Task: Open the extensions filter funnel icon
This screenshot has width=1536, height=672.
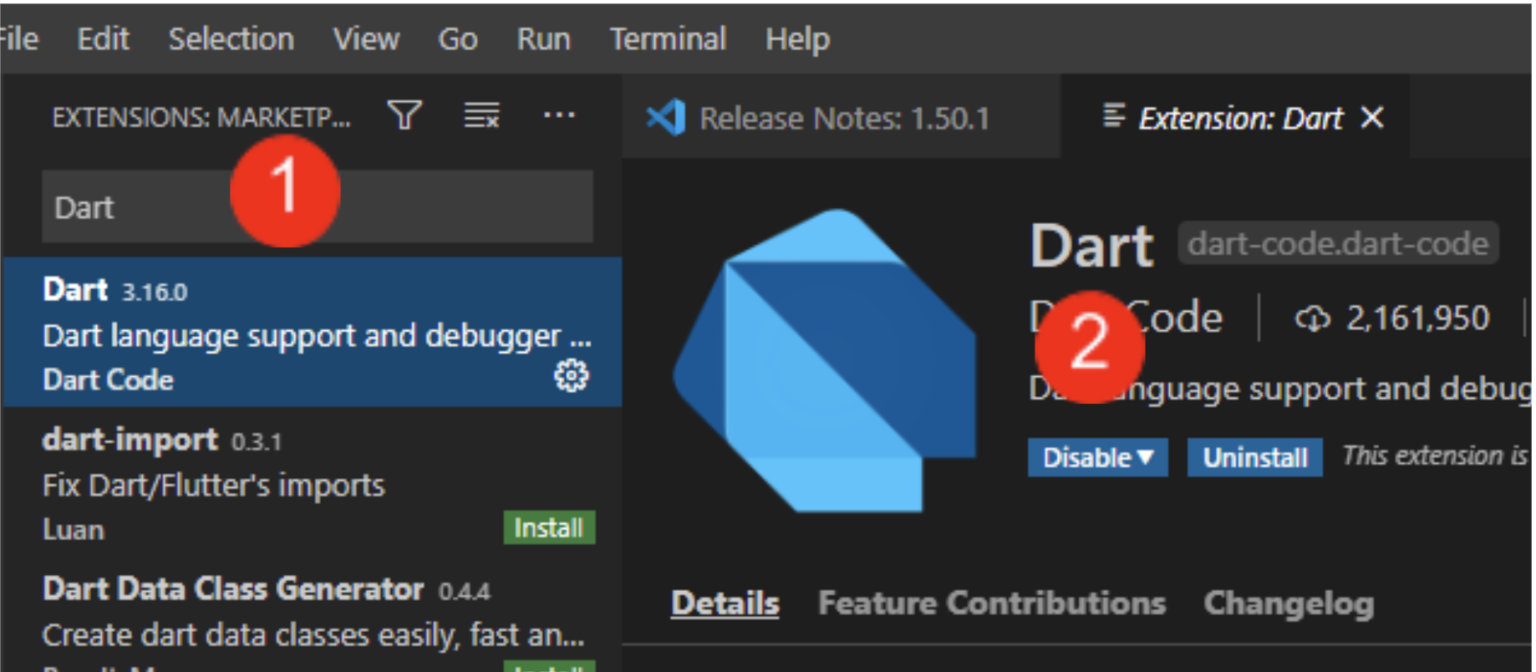Action: [404, 117]
